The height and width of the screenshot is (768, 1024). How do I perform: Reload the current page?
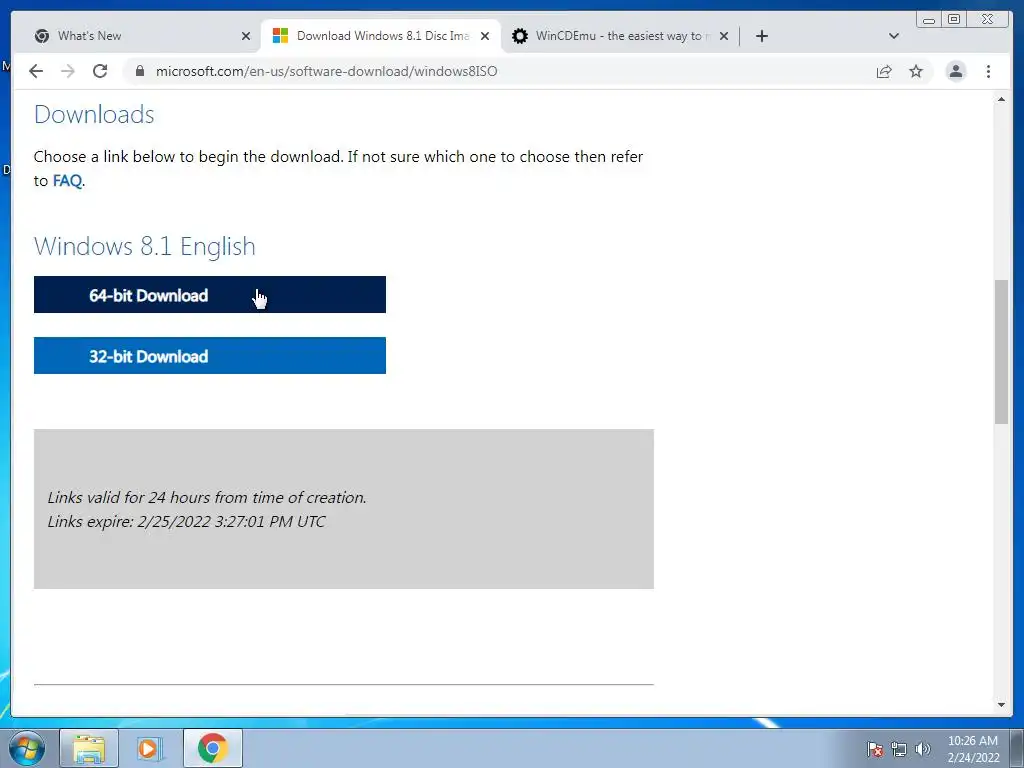(x=100, y=71)
